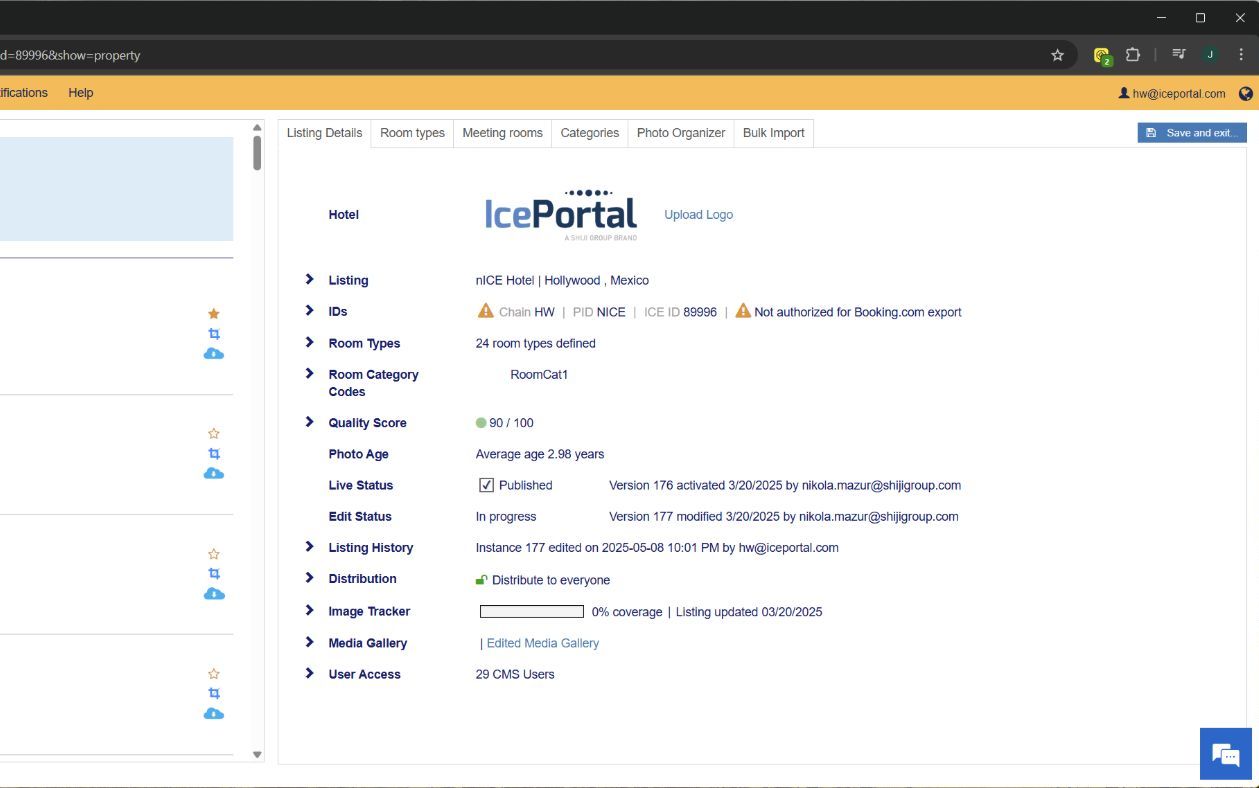Open the Edited Media Gallery link
This screenshot has width=1259, height=788.
[x=543, y=643]
